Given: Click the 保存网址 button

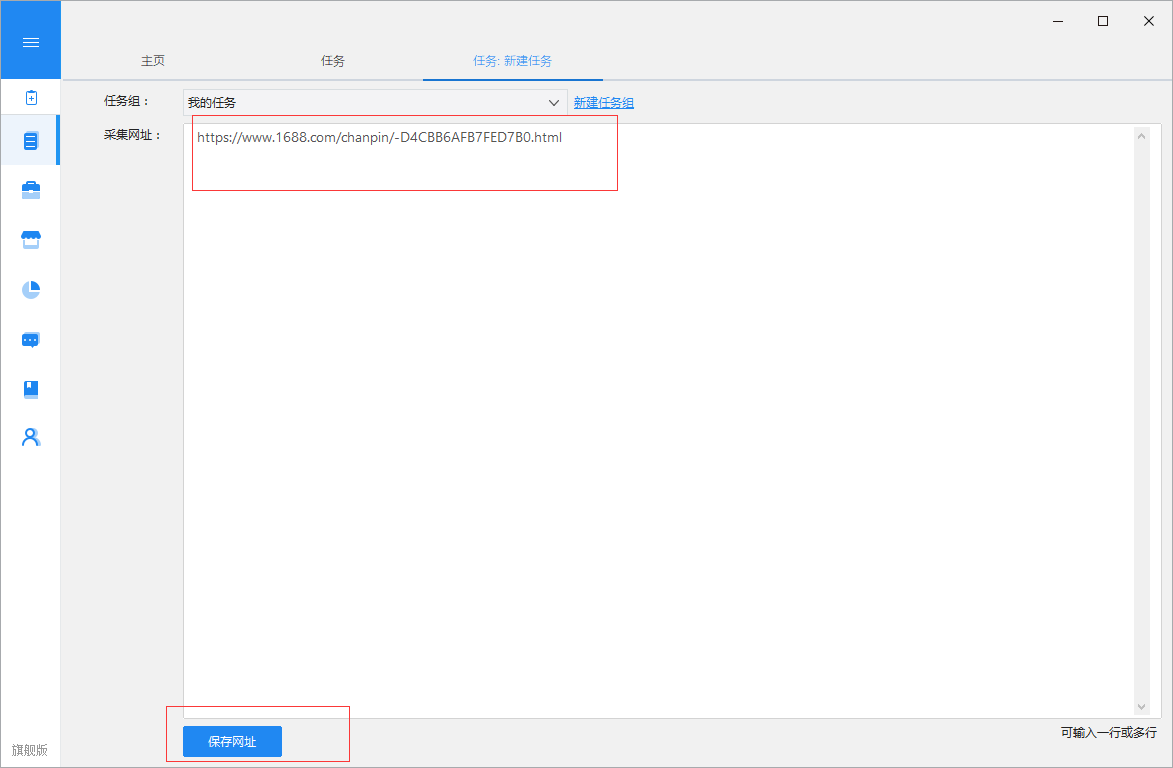Looking at the screenshot, I should coord(233,742).
